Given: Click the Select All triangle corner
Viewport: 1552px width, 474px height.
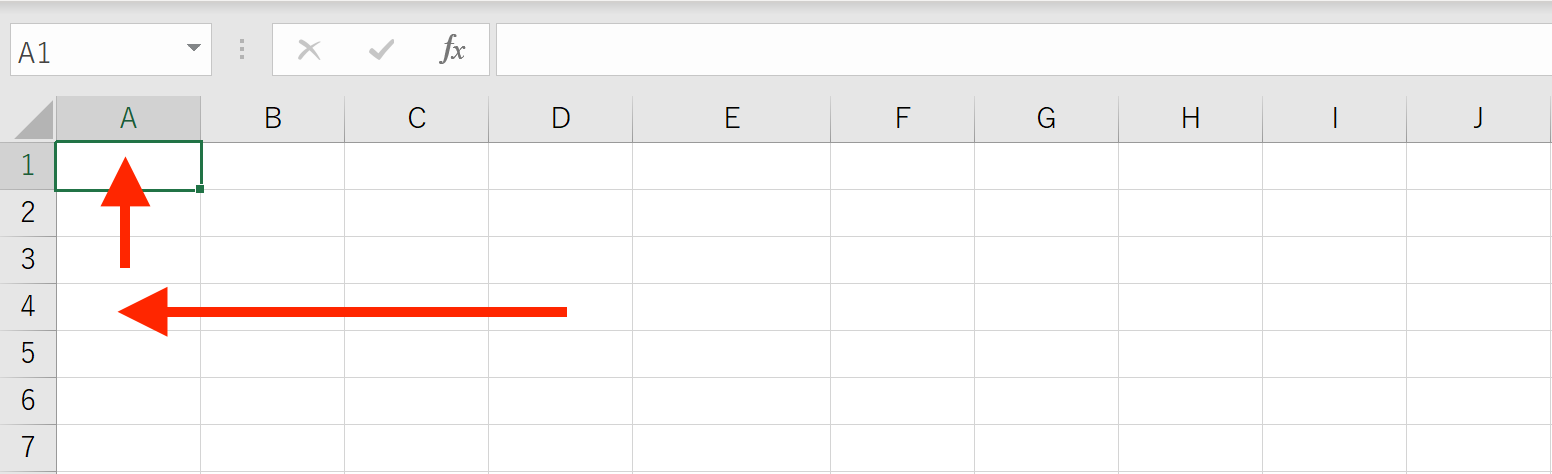Looking at the screenshot, I should 34,120.
